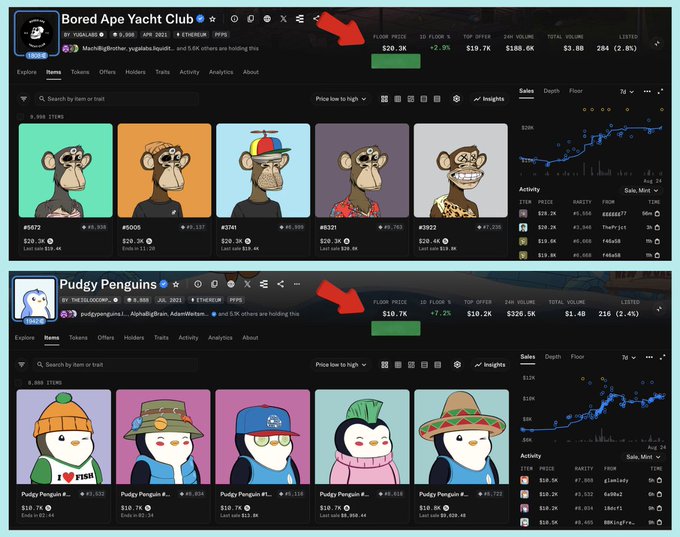Open the BY YUGALABS creator badge
This screenshot has height=537, width=680.
(84, 35)
